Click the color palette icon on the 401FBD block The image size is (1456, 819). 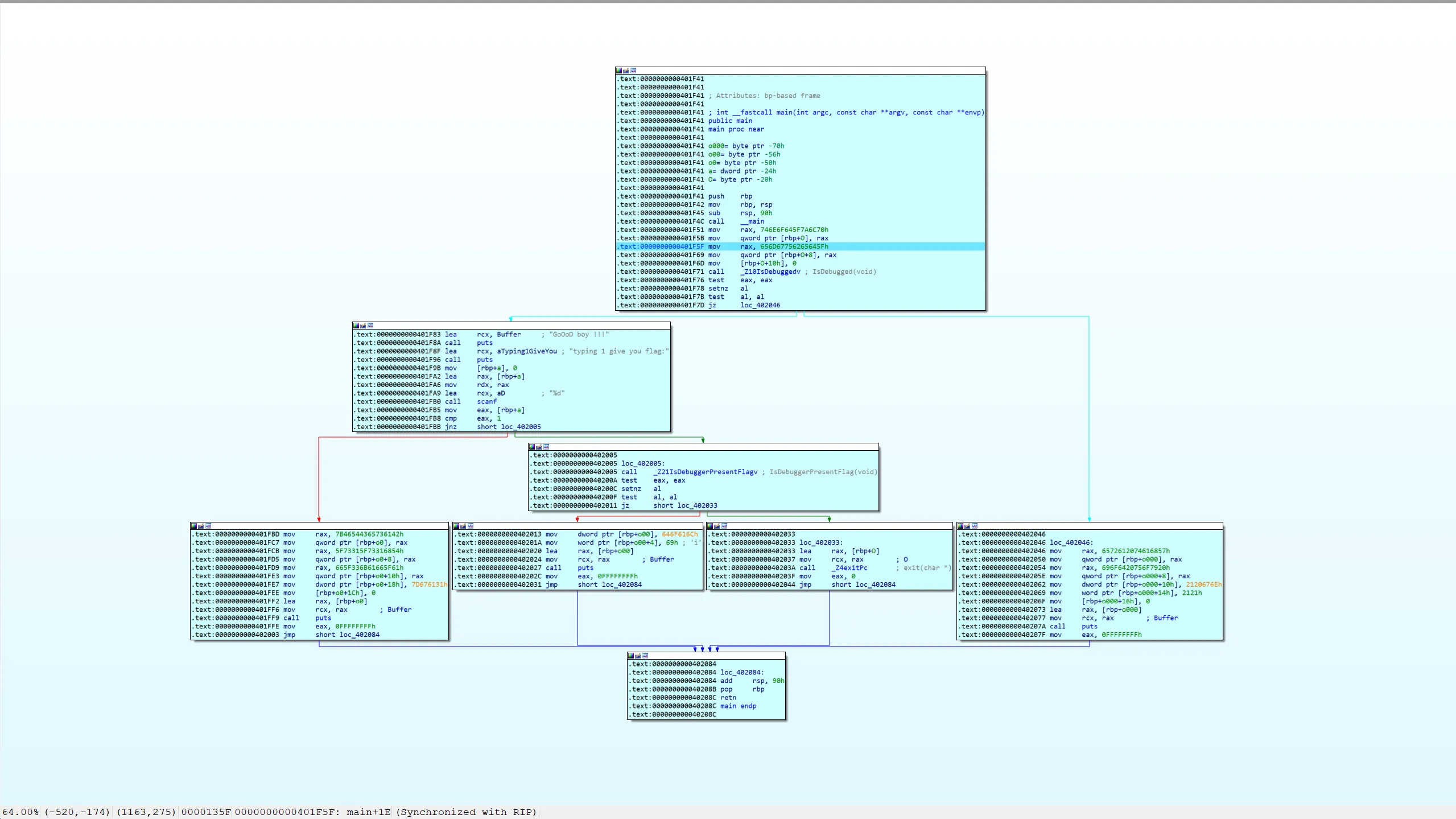(x=193, y=526)
